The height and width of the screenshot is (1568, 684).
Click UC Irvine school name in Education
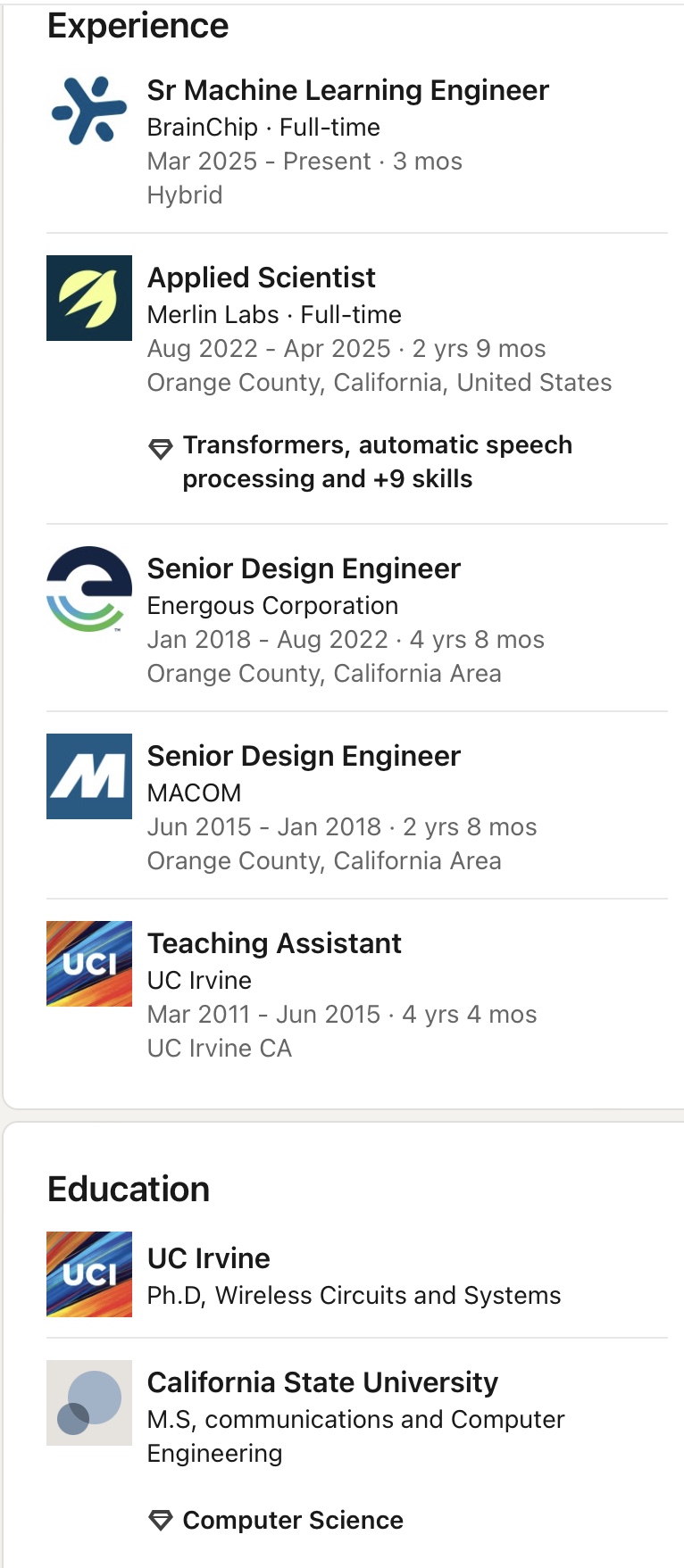[209, 1258]
